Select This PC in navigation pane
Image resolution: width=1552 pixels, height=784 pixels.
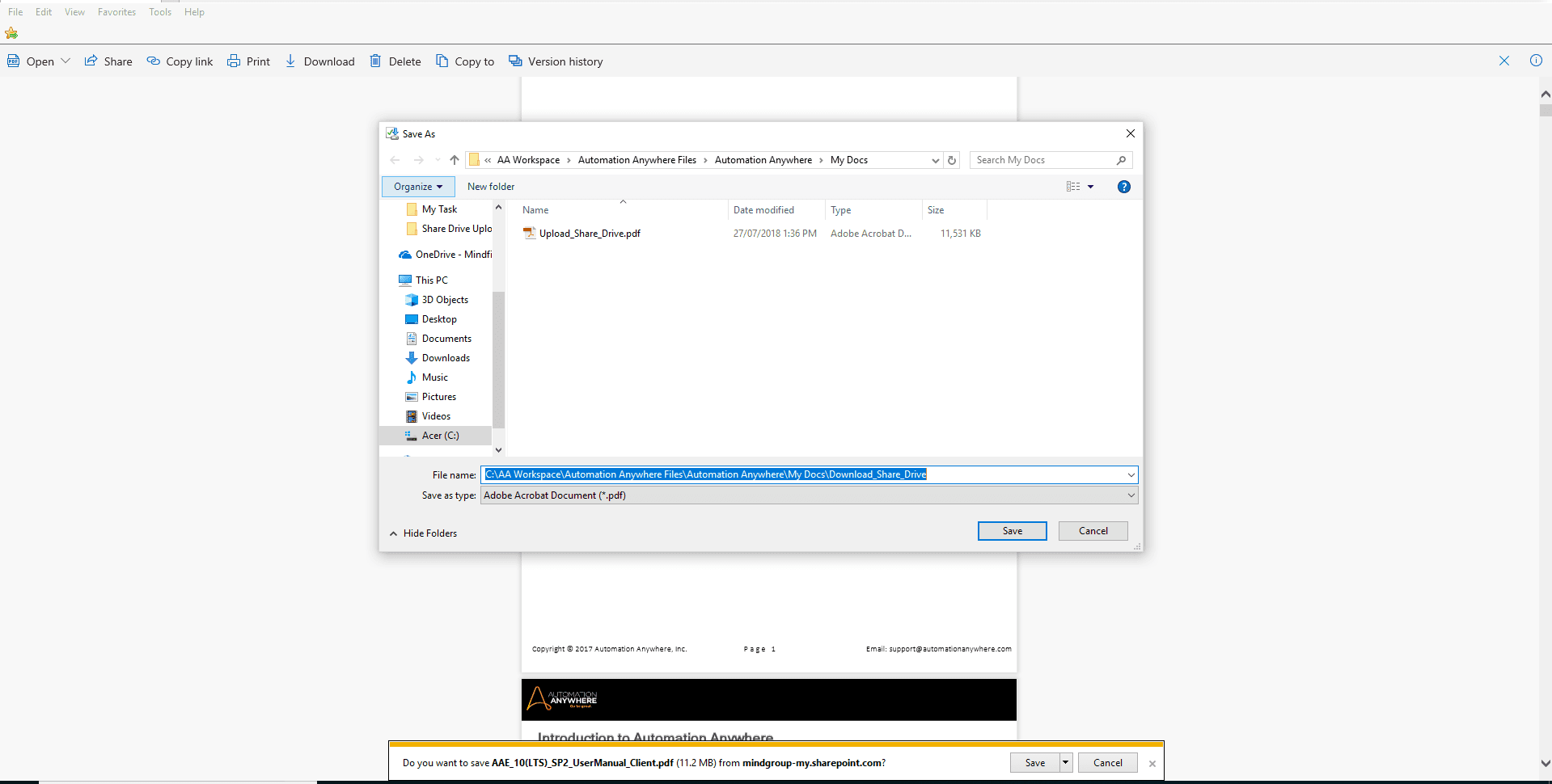(x=423, y=280)
